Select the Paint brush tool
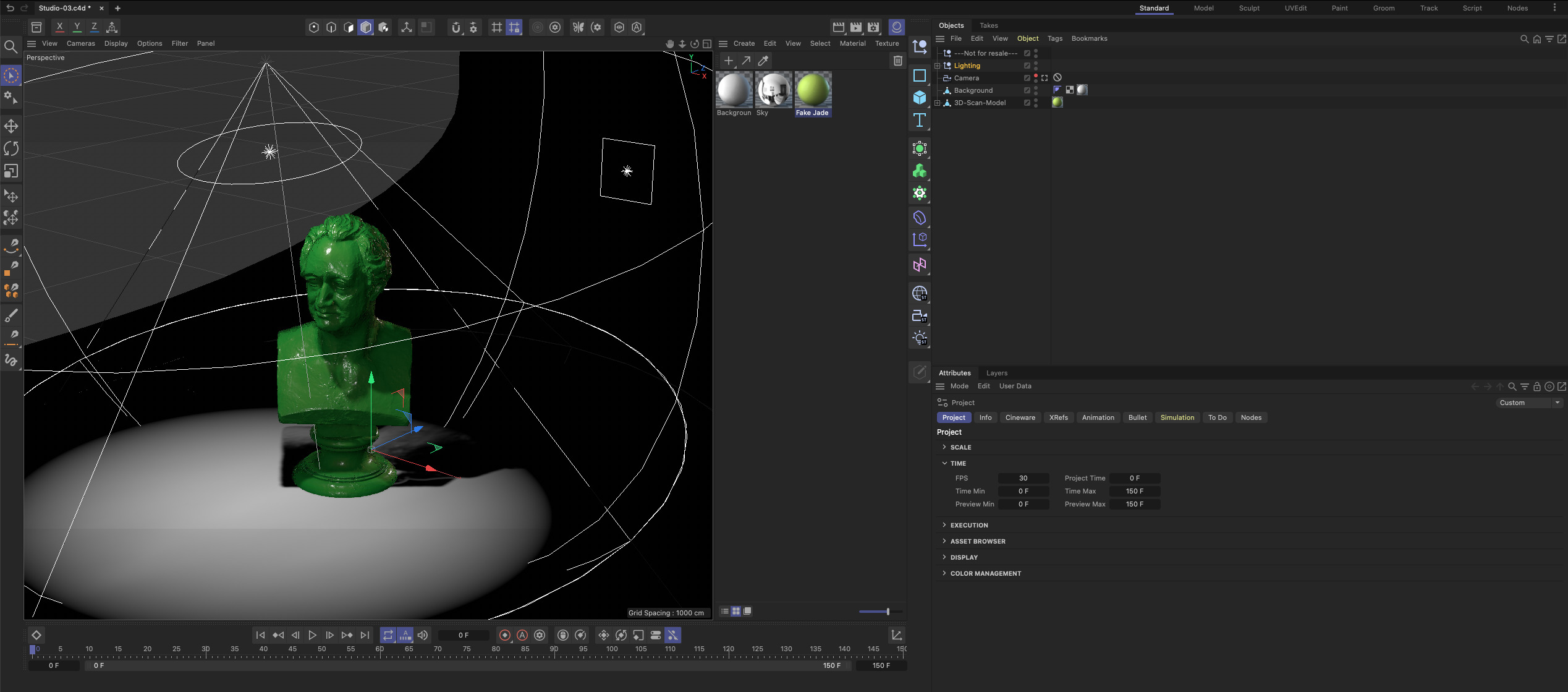 pos(11,316)
